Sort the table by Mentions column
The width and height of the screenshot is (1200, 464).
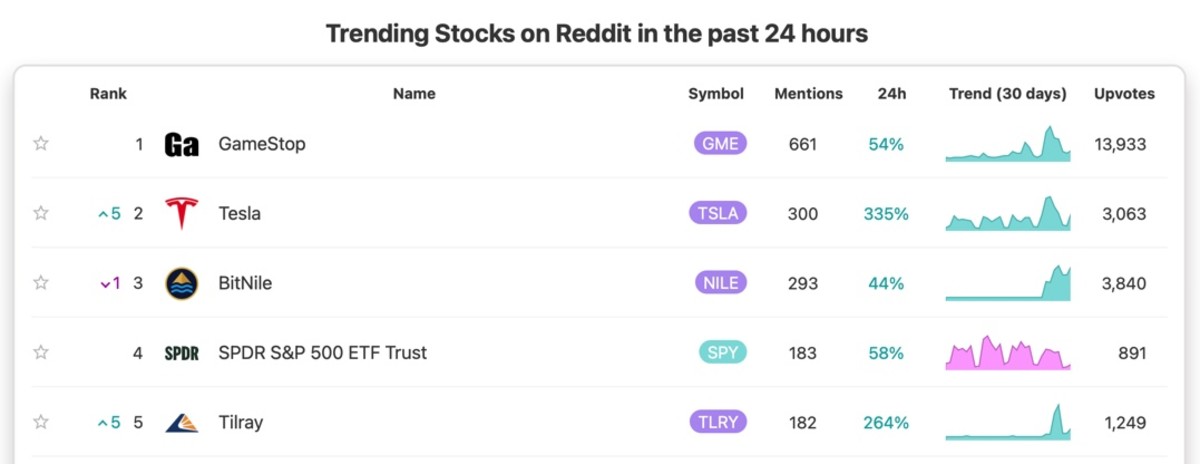(x=808, y=94)
